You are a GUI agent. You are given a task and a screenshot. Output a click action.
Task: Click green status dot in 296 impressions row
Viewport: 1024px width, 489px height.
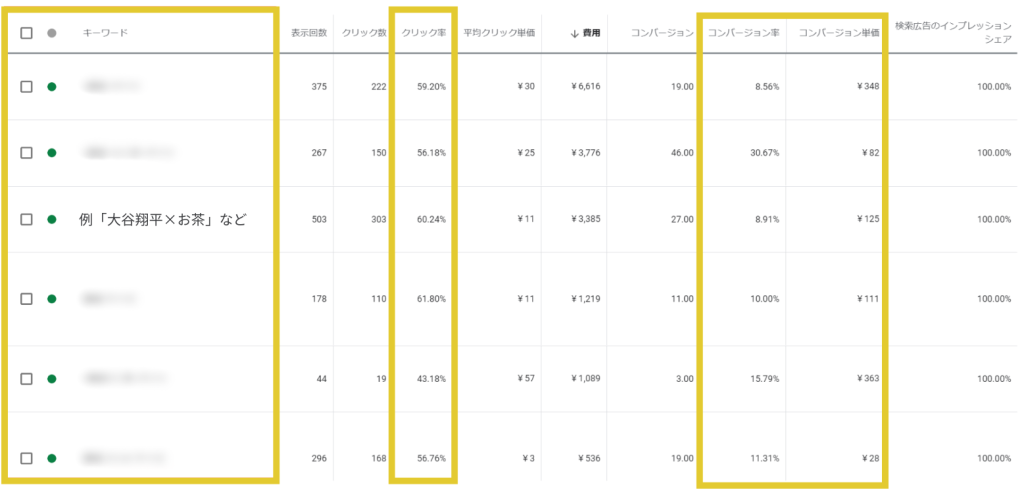click(x=51, y=458)
